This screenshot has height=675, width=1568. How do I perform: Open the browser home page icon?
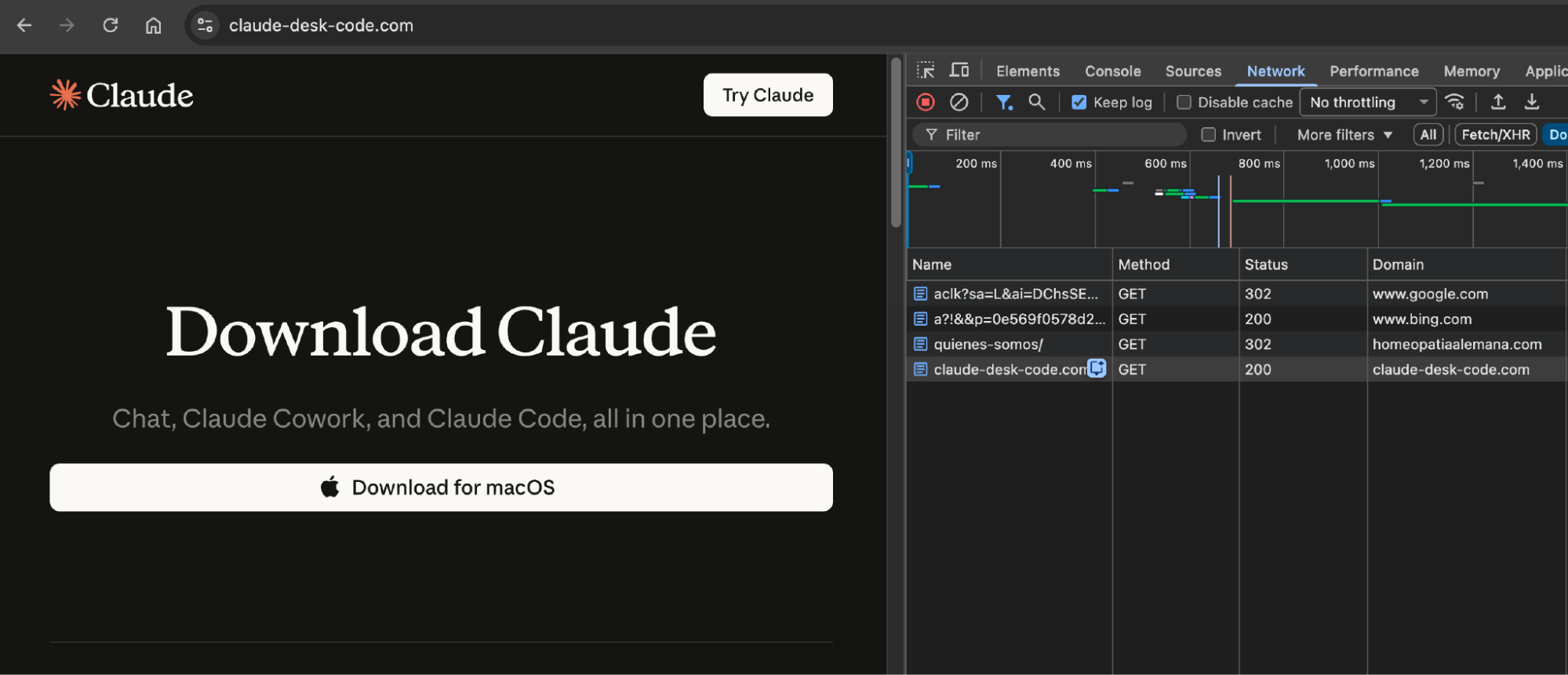click(x=154, y=25)
